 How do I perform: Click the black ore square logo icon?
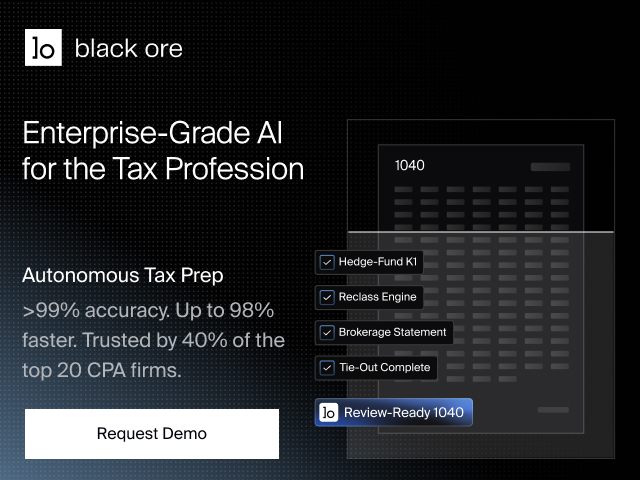pos(43,47)
